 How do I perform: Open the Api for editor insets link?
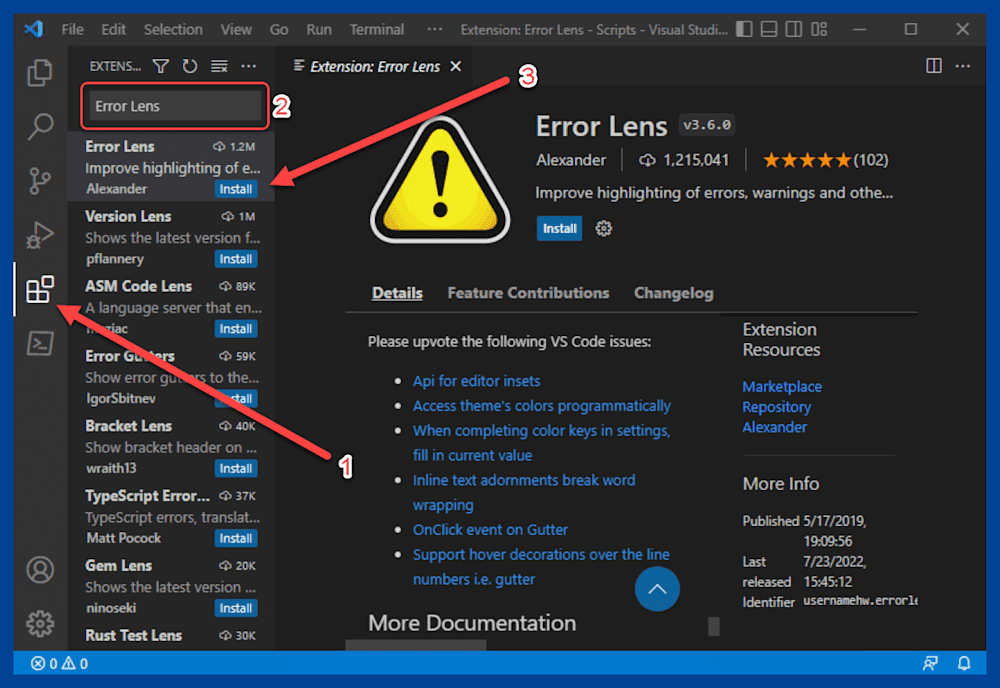click(476, 381)
